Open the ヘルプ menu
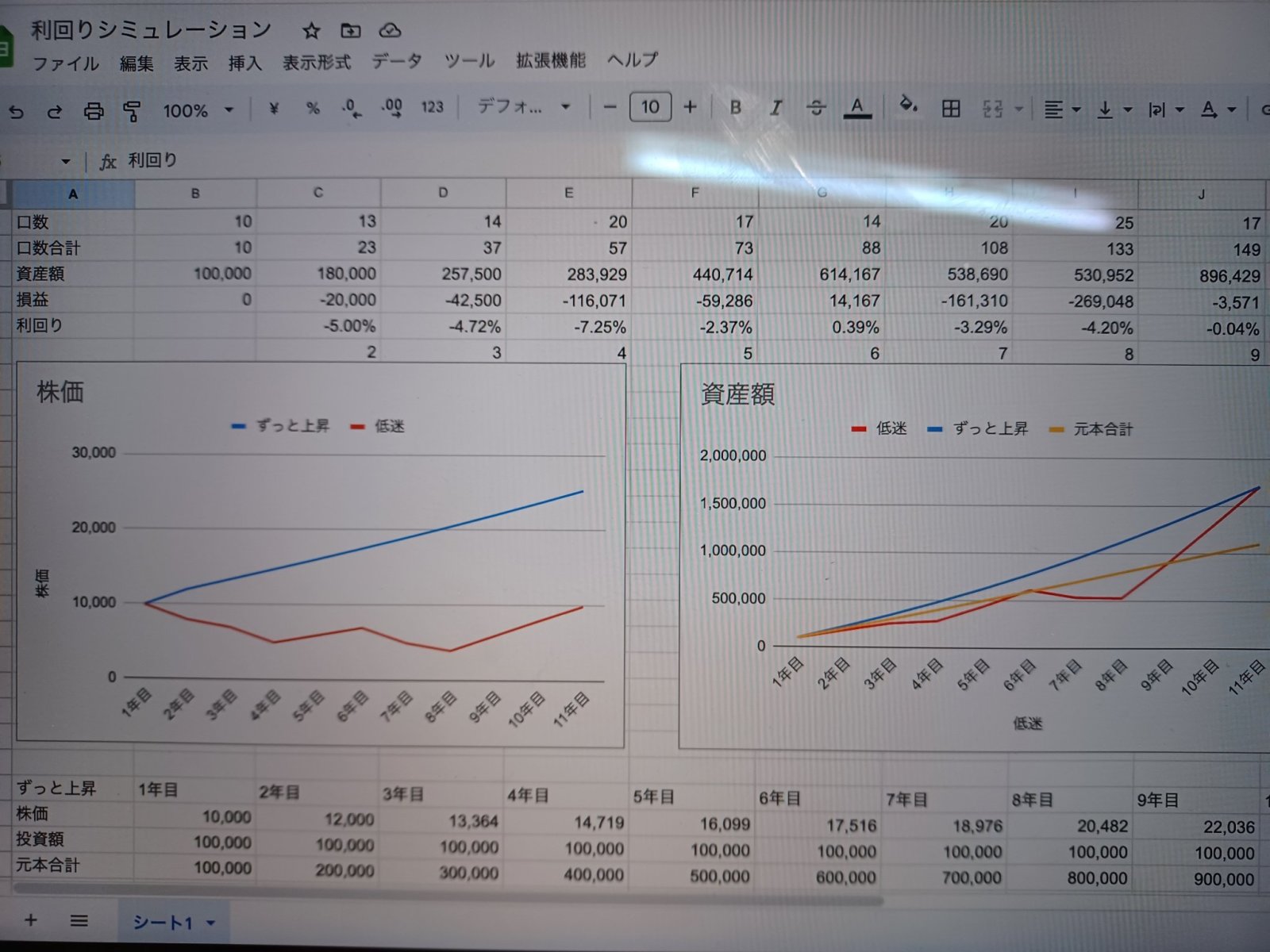 633,59
